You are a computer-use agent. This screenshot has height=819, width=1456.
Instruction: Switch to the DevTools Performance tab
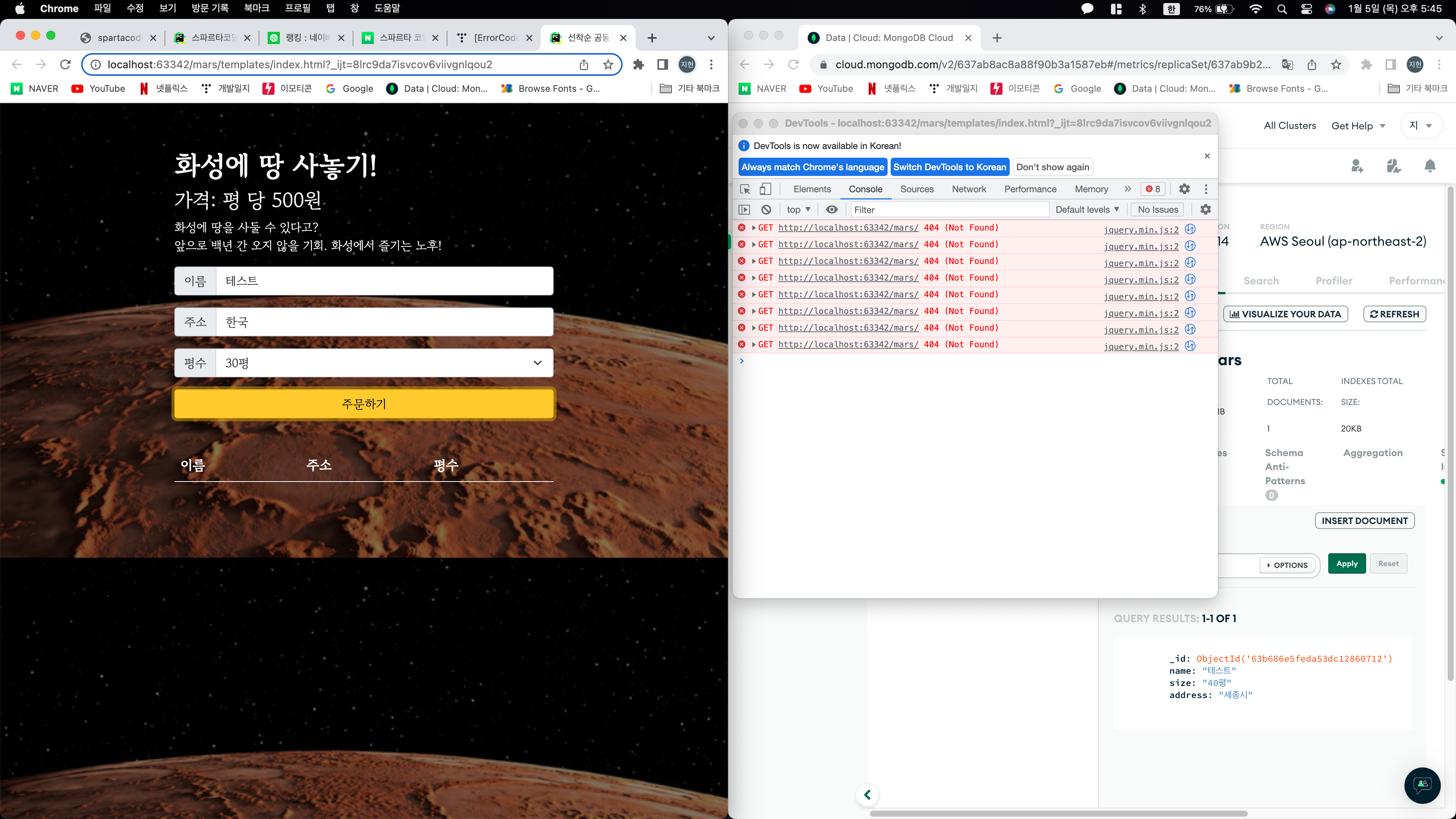pos(1030,189)
